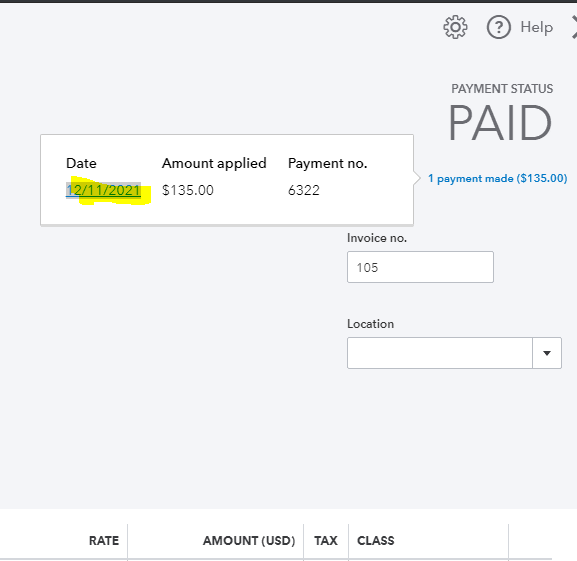The image size is (577, 561).
Task: Select the RATE column header
Action: click(104, 540)
